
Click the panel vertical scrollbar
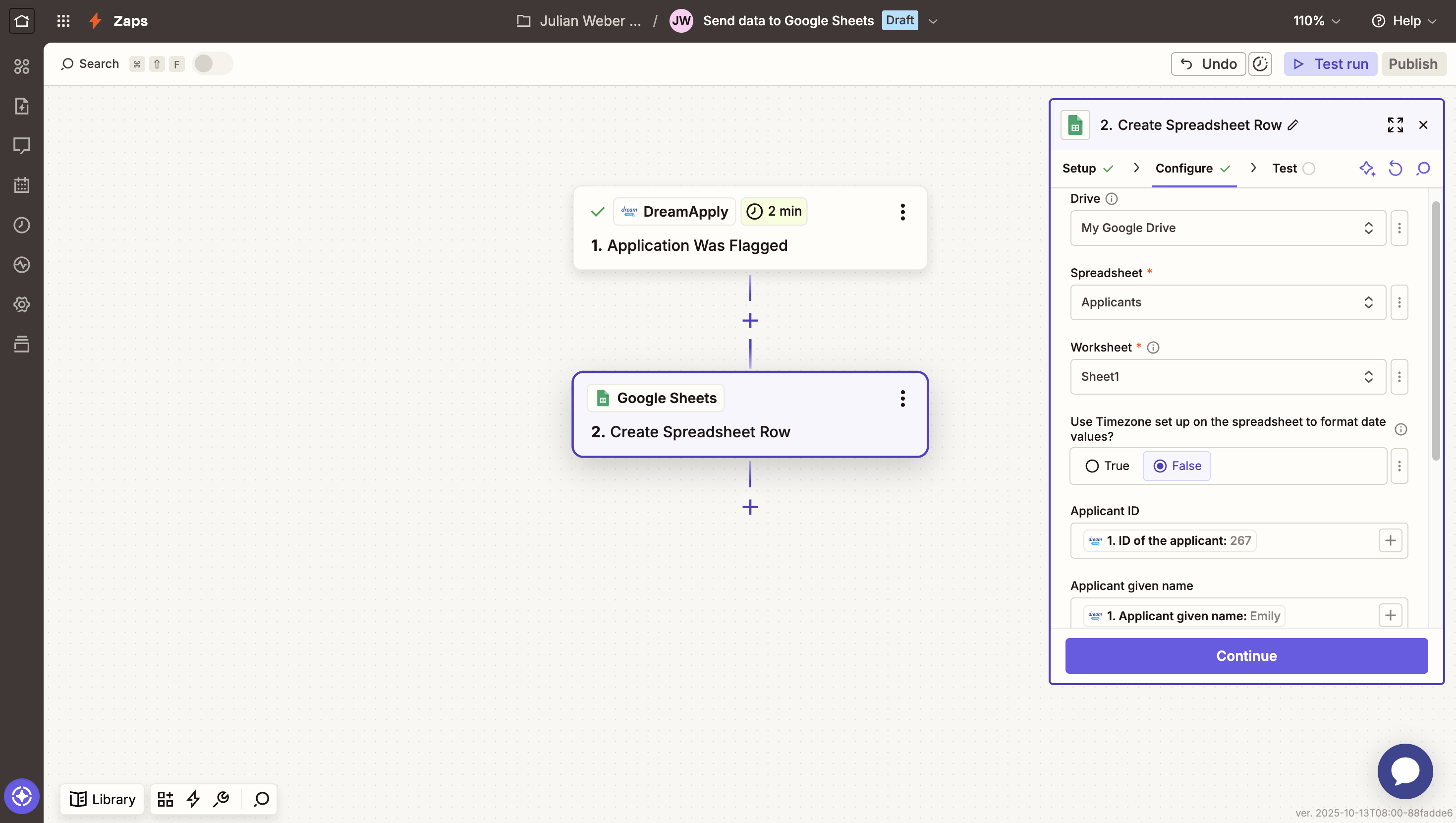(1436, 331)
